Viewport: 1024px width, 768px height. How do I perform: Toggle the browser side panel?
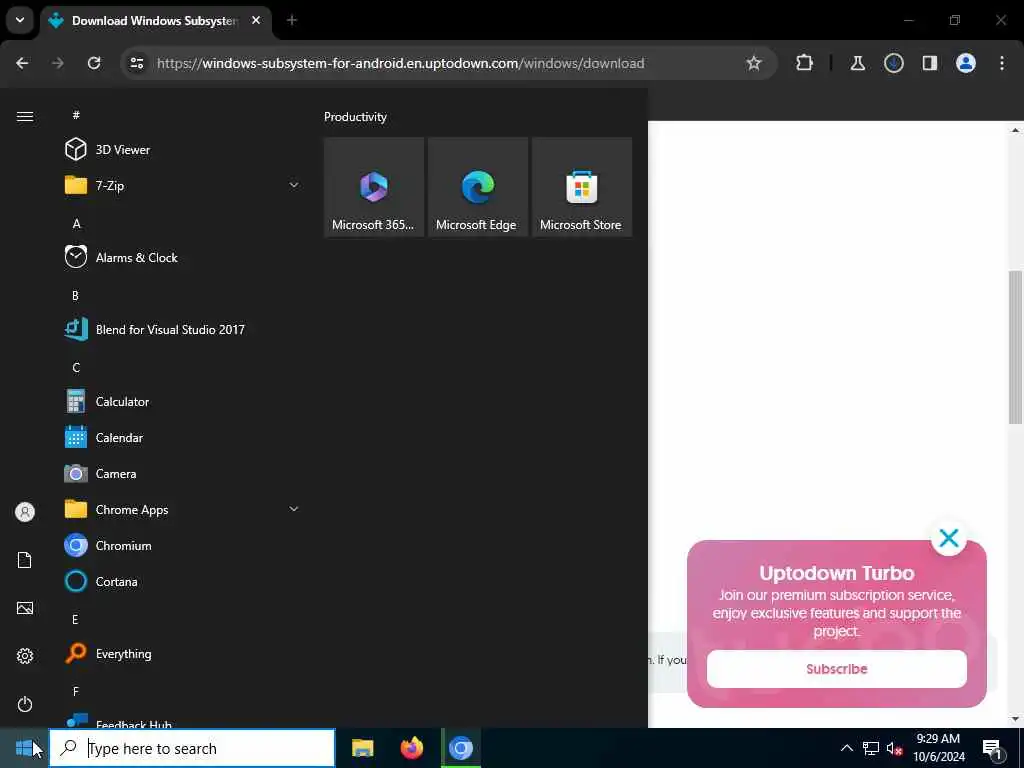929,63
